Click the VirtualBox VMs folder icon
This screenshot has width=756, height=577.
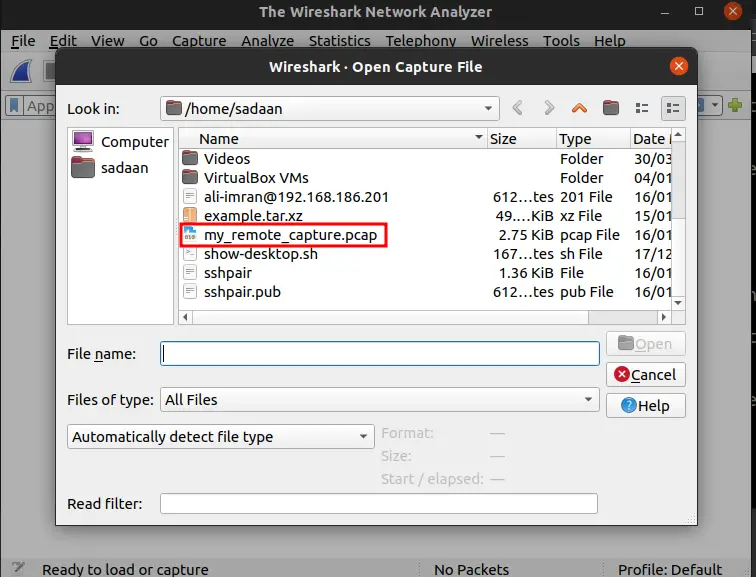point(190,177)
